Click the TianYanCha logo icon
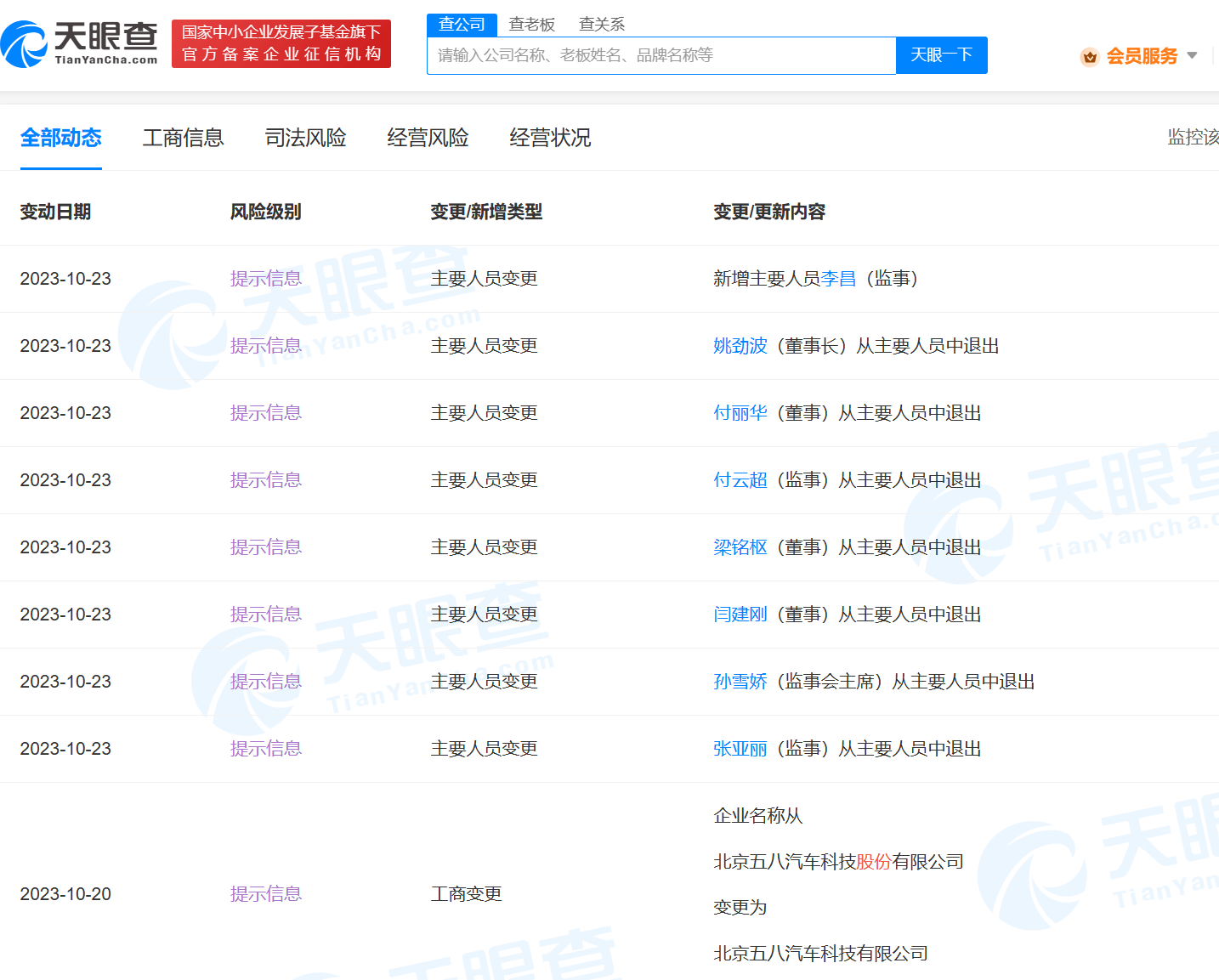This screenshot has width=1219, height=980. click(x=26, y=44)
